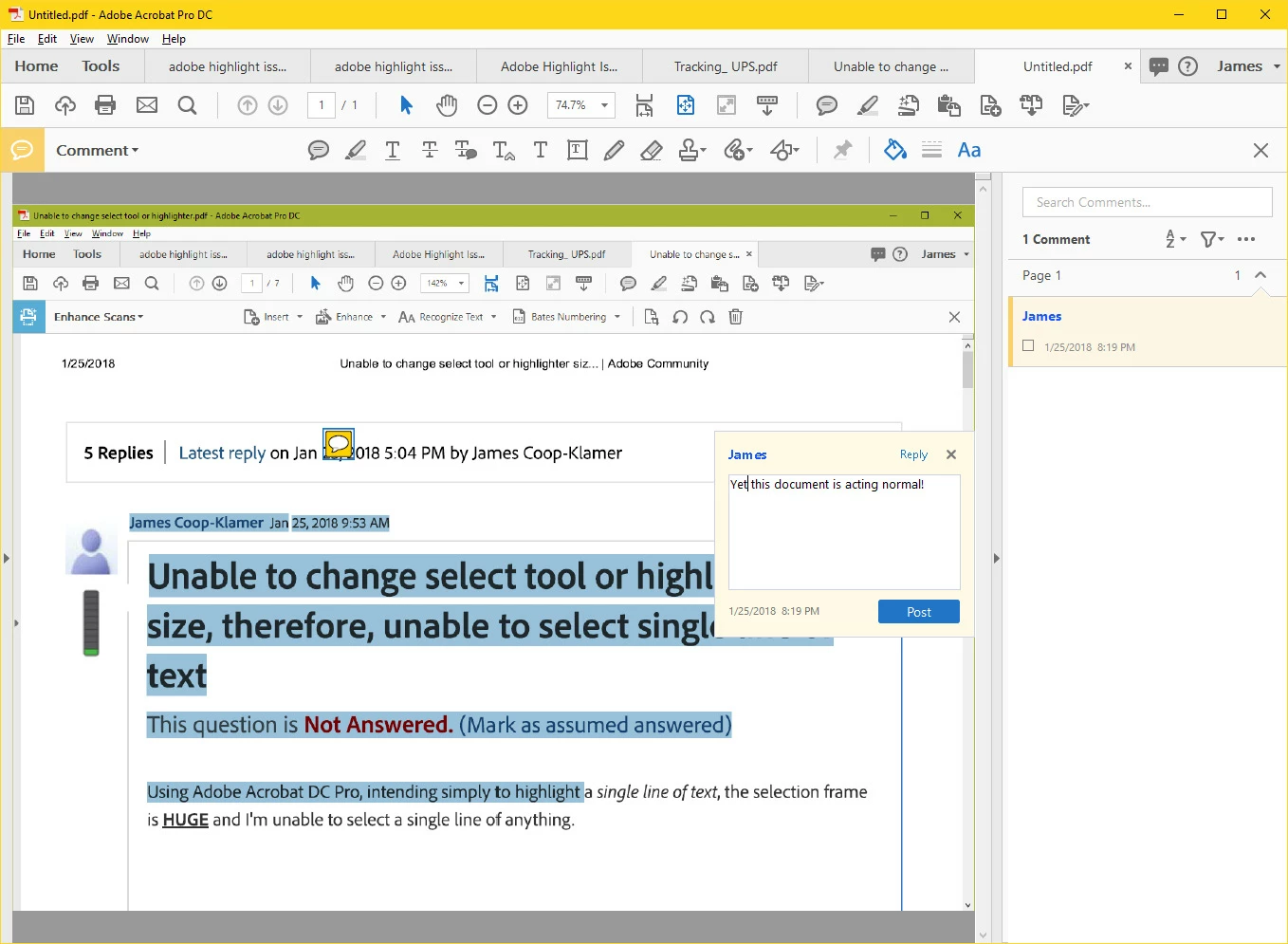This screenshot has height=944, width=1288.
Task: Post the comment with the Post button
Action: tap(919, 612)
